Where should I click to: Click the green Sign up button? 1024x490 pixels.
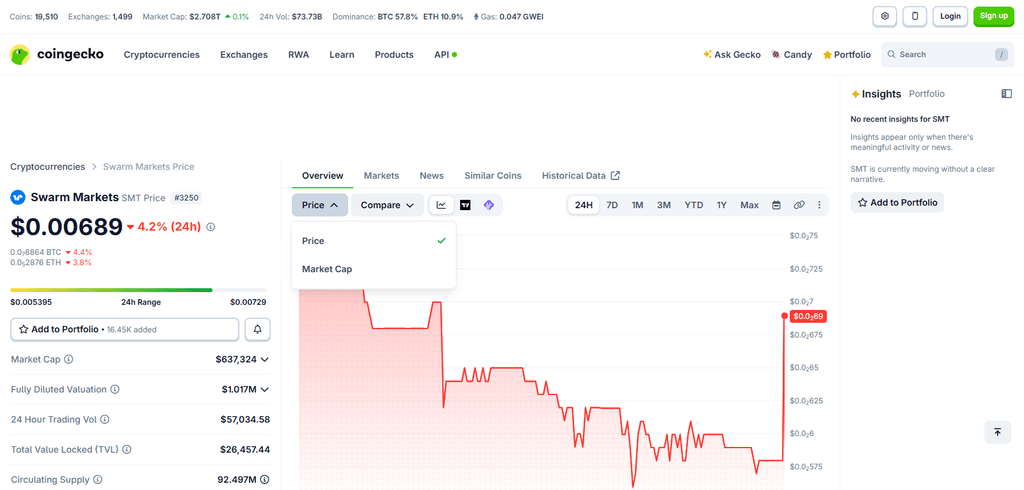pyautogui.click(x=993, y=16)
